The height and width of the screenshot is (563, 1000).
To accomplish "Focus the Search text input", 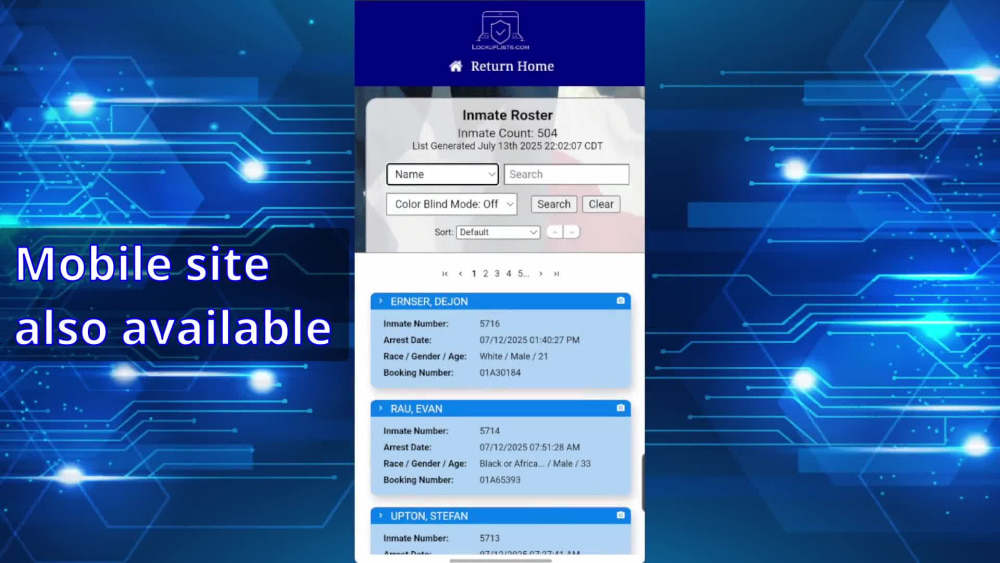I will (566, 174).
